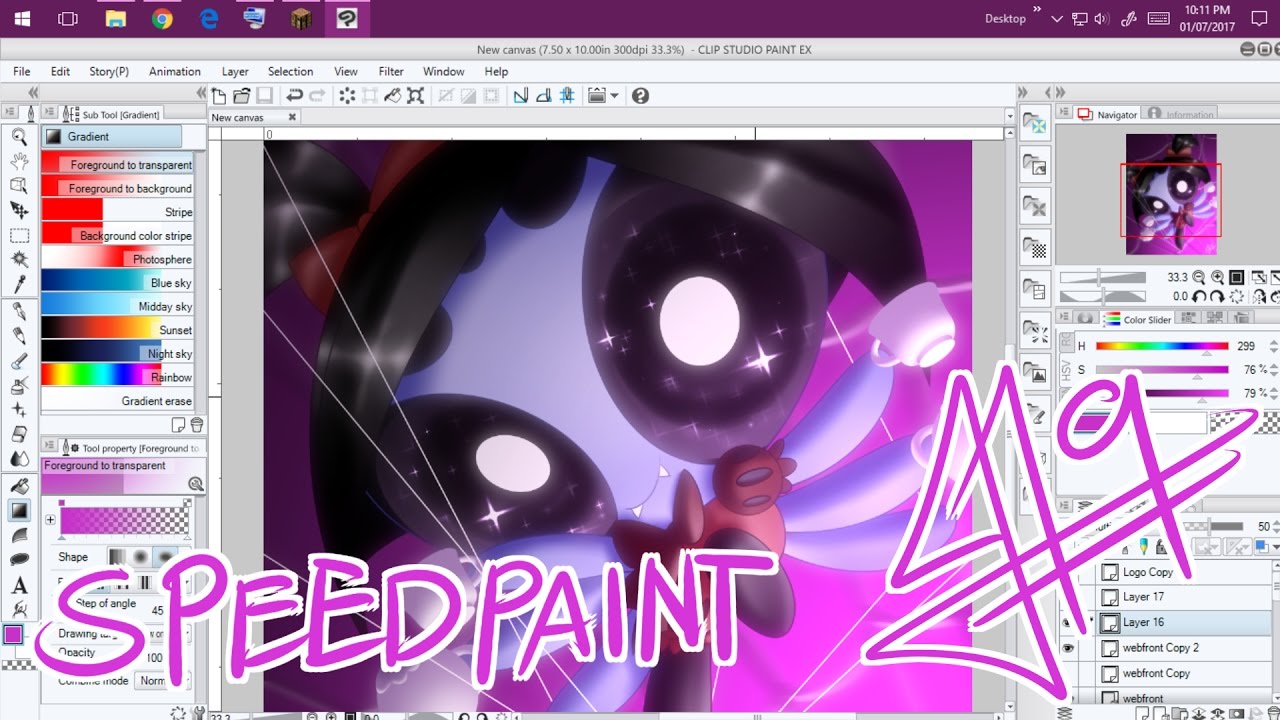This screenshot has height=720, width=1280.
Task: Toggle Snap to Ruler in toolbar
Action: pyautogui.click(x=520, y=96)
